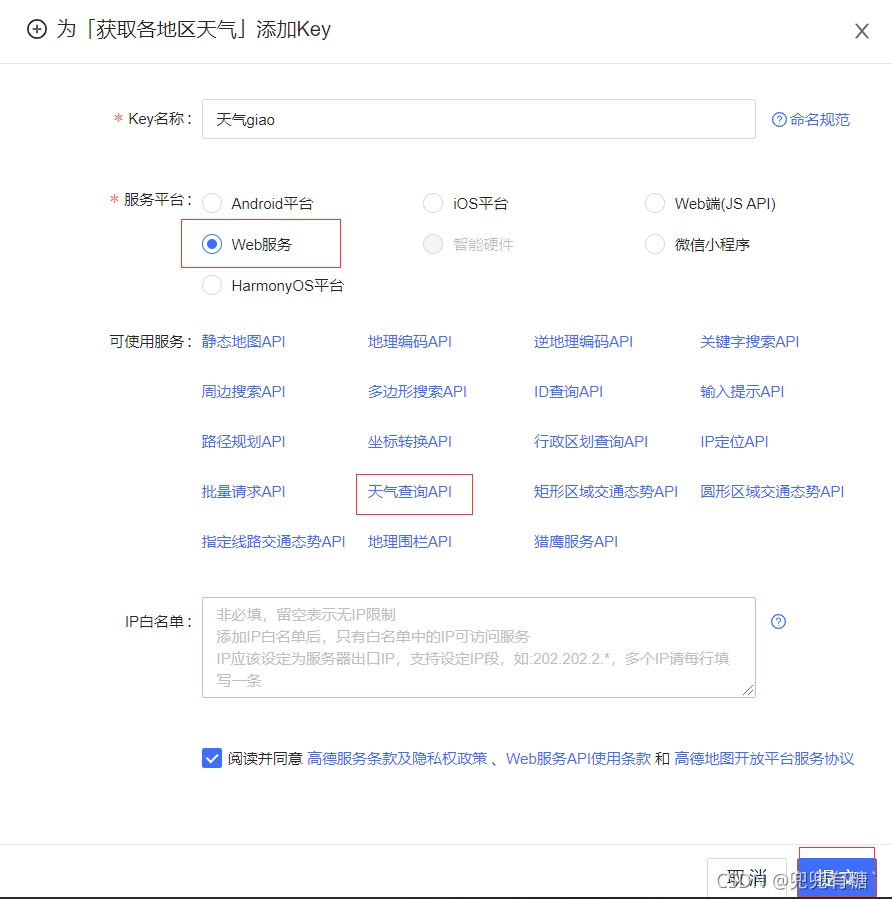Image resolution: width=892 pixels, height=899 pixels.
Task: Open the 猎鹰服务API link
Action: [x=576, y=541]
